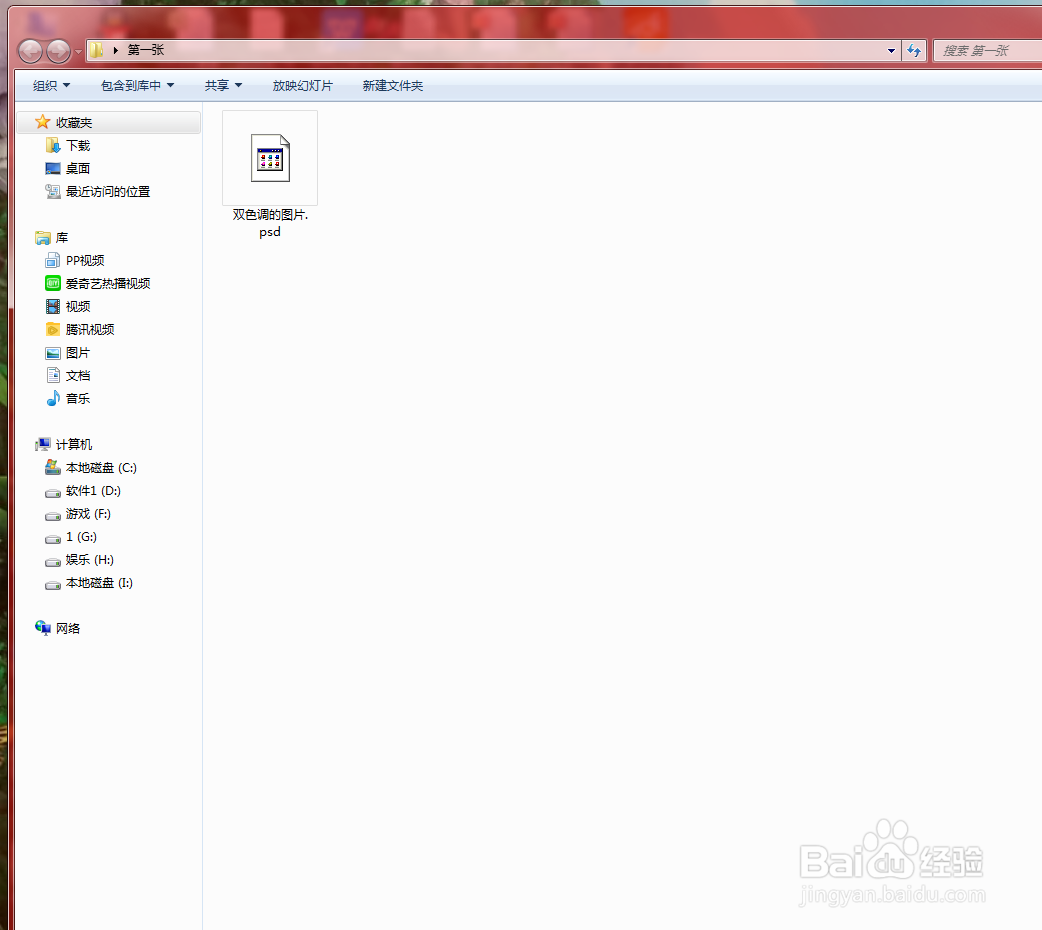Open 最近访问的位置 in favorites

pos(108,191)
